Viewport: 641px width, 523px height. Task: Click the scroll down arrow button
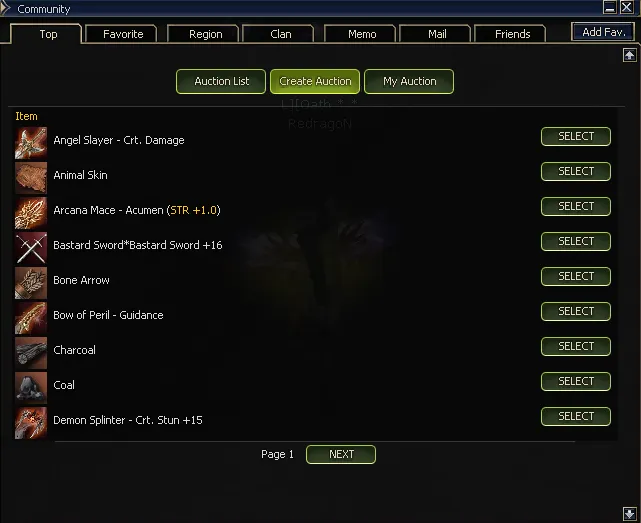pyautogui.click(x=630, y=514)
